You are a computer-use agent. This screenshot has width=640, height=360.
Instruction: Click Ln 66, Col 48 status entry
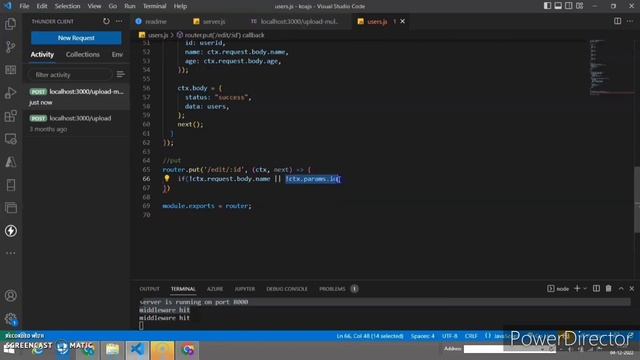pos(370,336)
